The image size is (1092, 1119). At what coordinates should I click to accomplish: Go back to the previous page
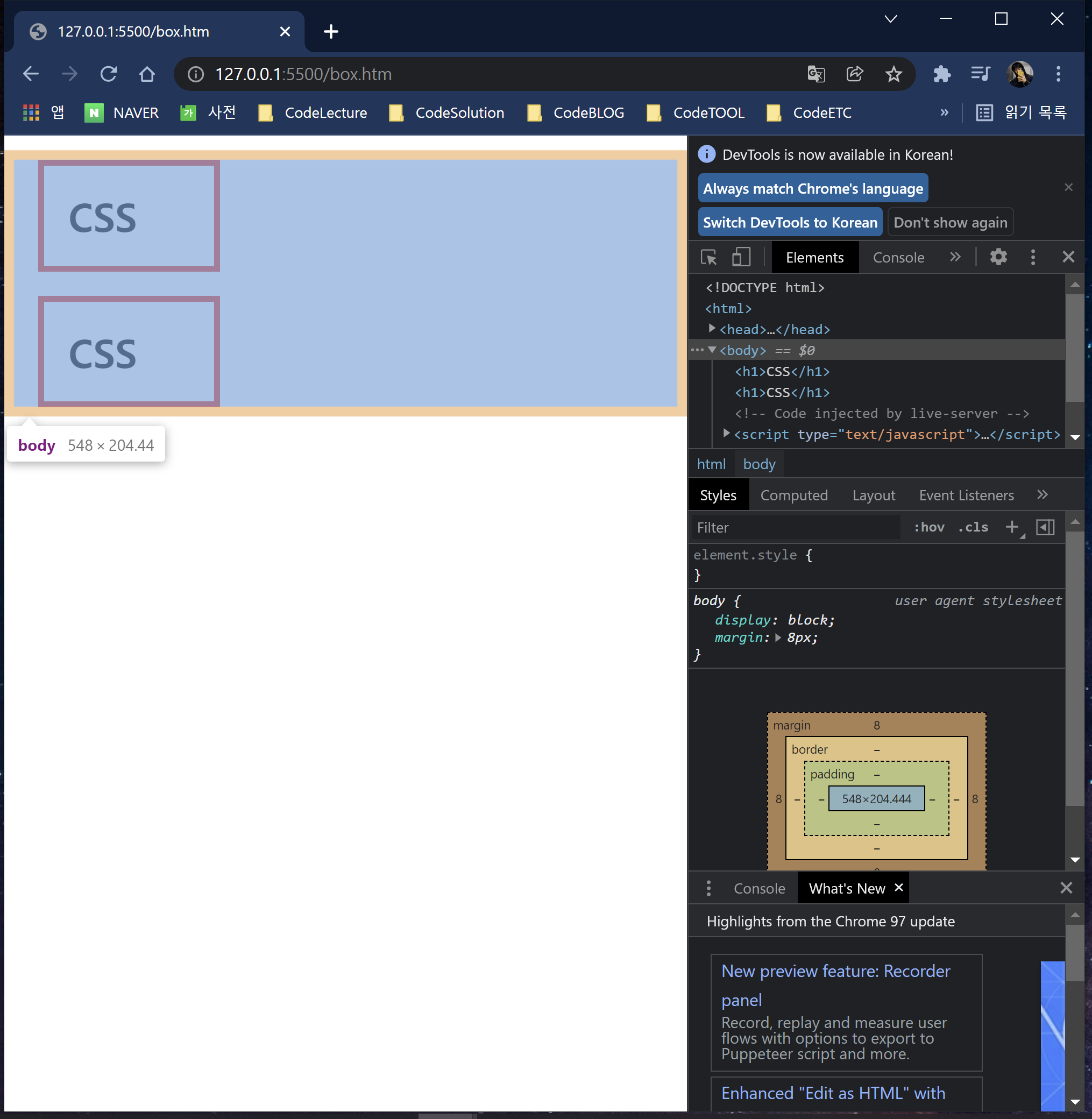click(x=31, y=74)
